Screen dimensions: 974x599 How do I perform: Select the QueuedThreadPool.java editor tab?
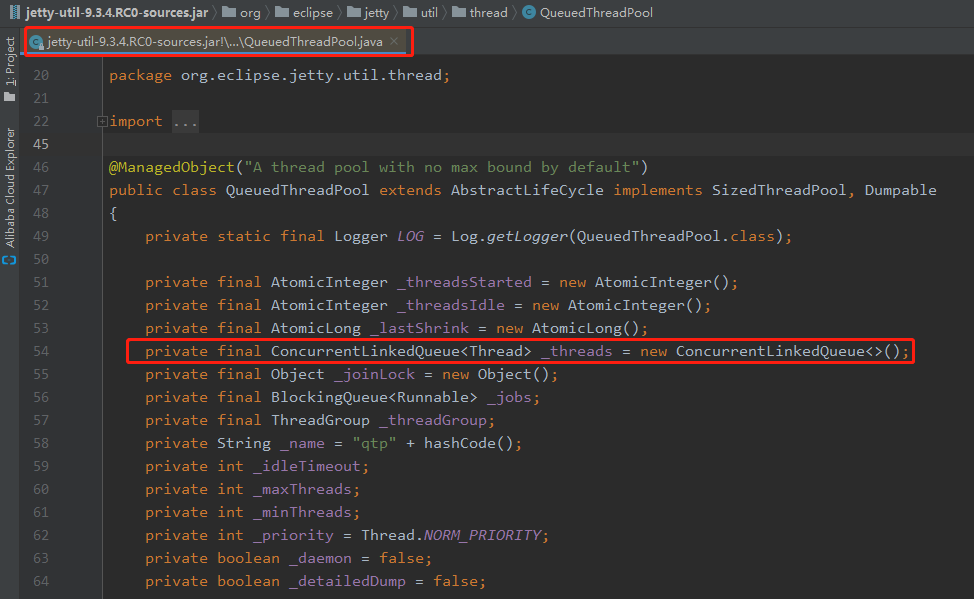214,42
